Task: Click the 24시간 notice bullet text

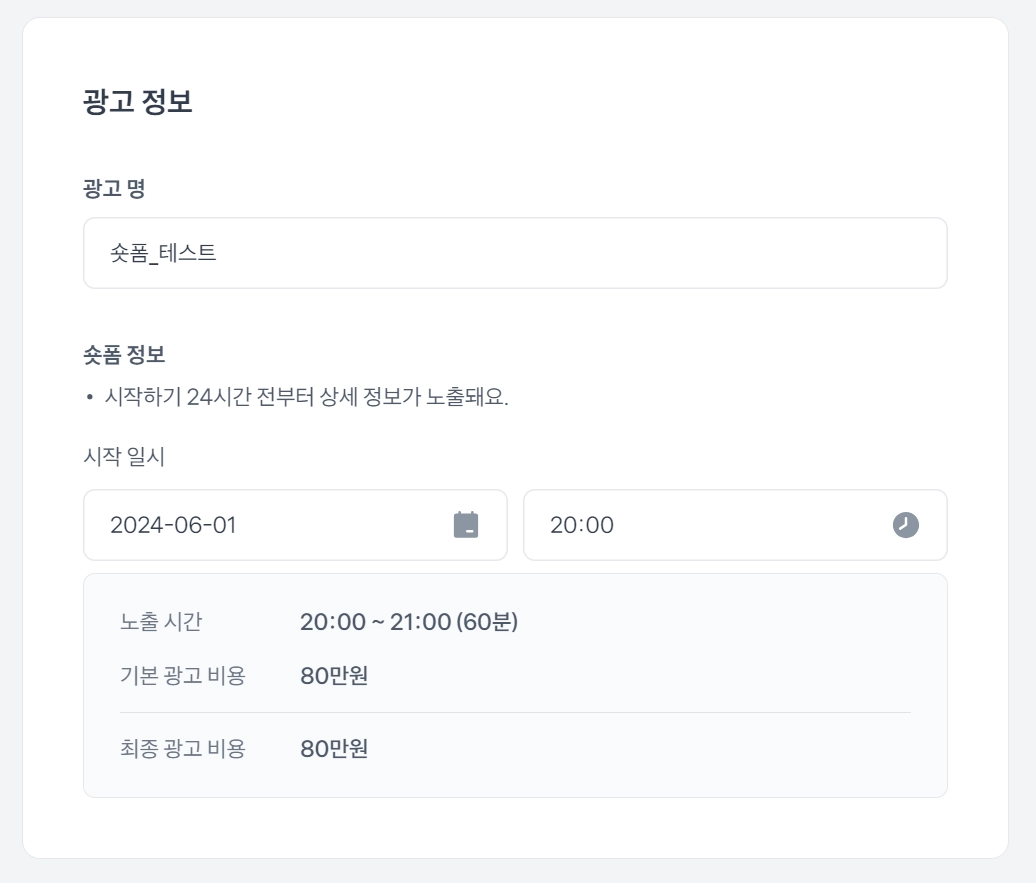Action: coord(306,397)
